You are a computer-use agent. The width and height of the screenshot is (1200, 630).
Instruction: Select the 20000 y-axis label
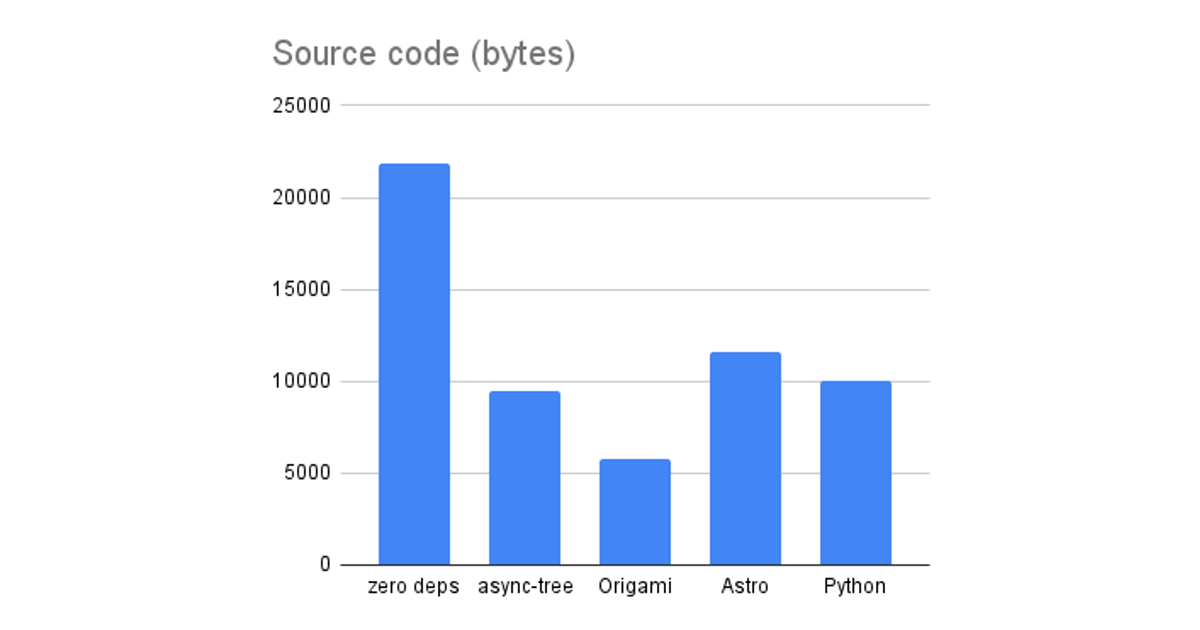coord(302,198)
